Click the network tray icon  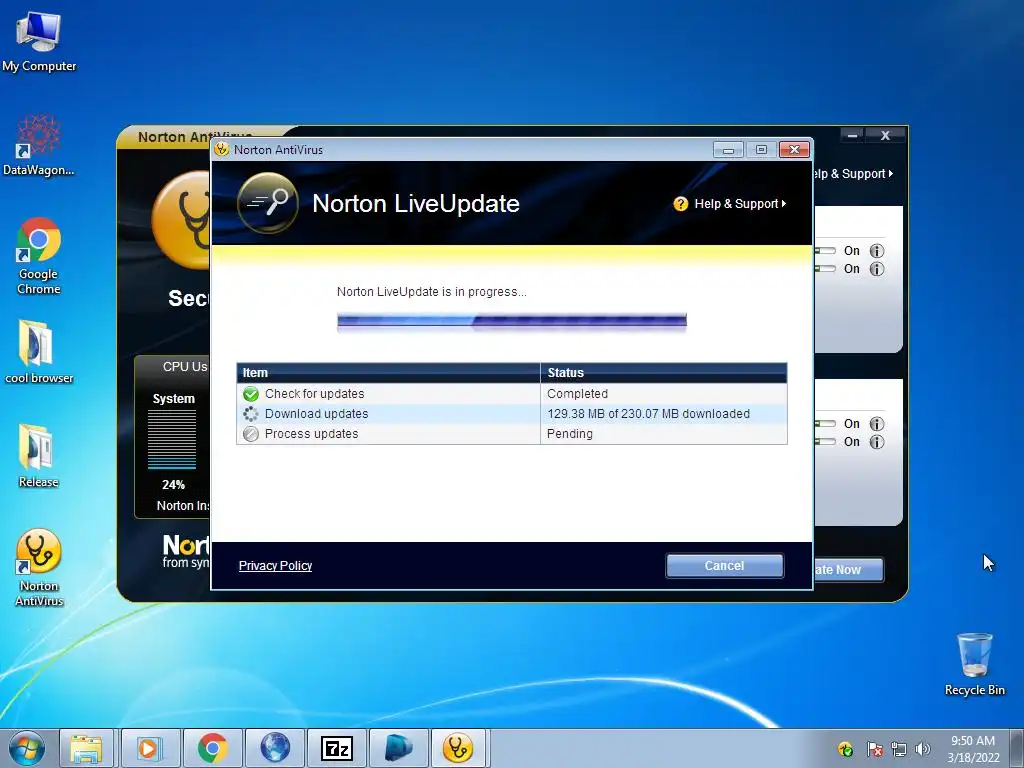(x=899, y=749)
